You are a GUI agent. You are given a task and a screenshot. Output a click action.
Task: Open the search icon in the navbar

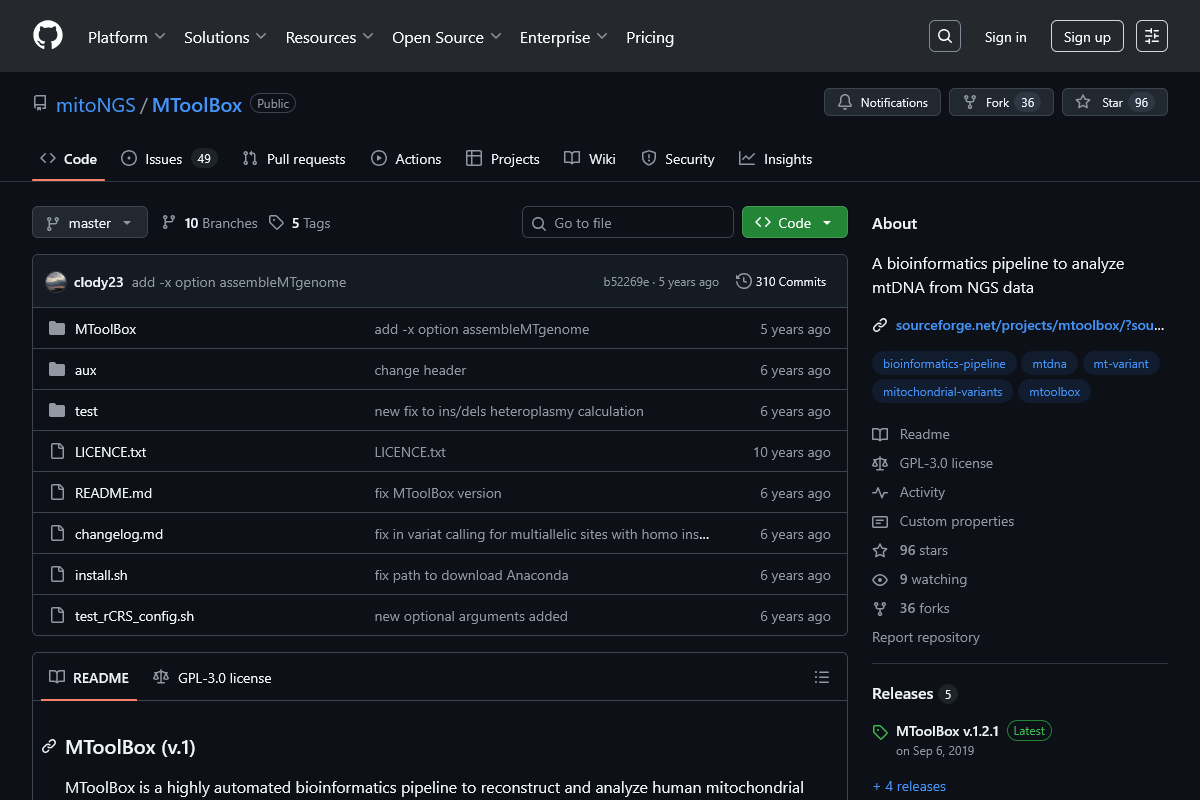pyautogui.click(x=944, y=35)
